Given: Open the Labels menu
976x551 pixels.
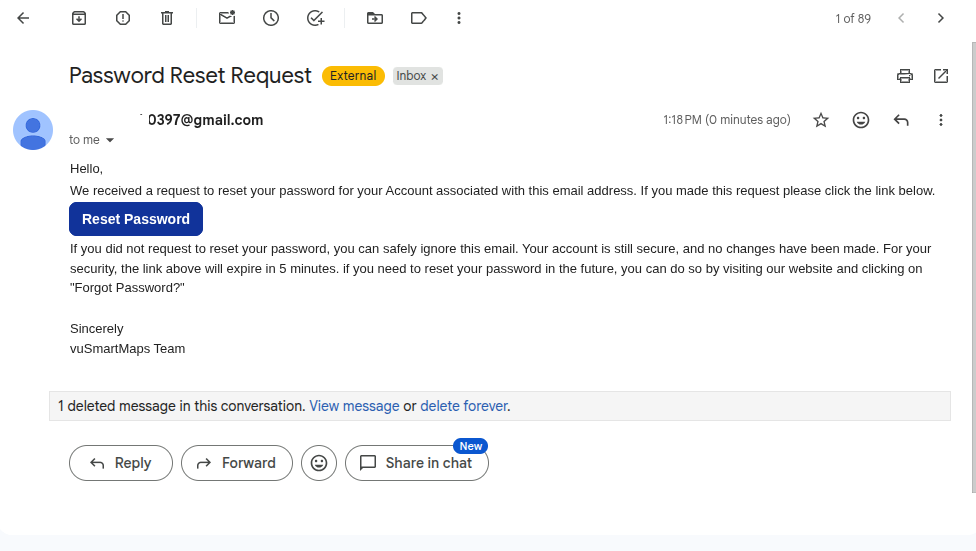Looking at the screenshot, I should point(419,18).
